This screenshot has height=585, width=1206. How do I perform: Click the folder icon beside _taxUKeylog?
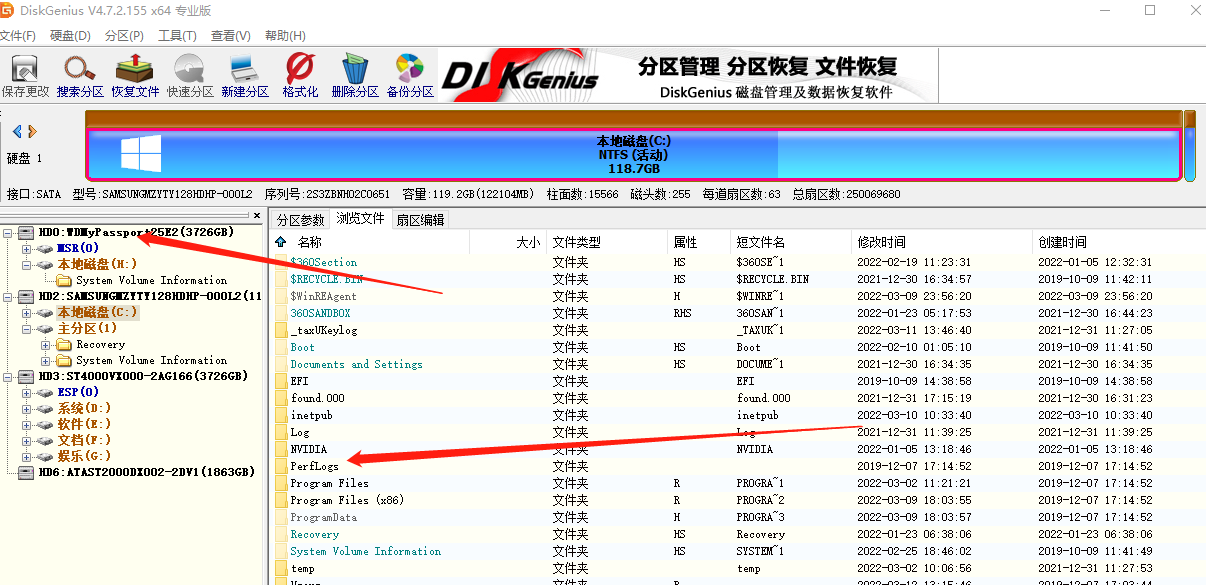282,330
